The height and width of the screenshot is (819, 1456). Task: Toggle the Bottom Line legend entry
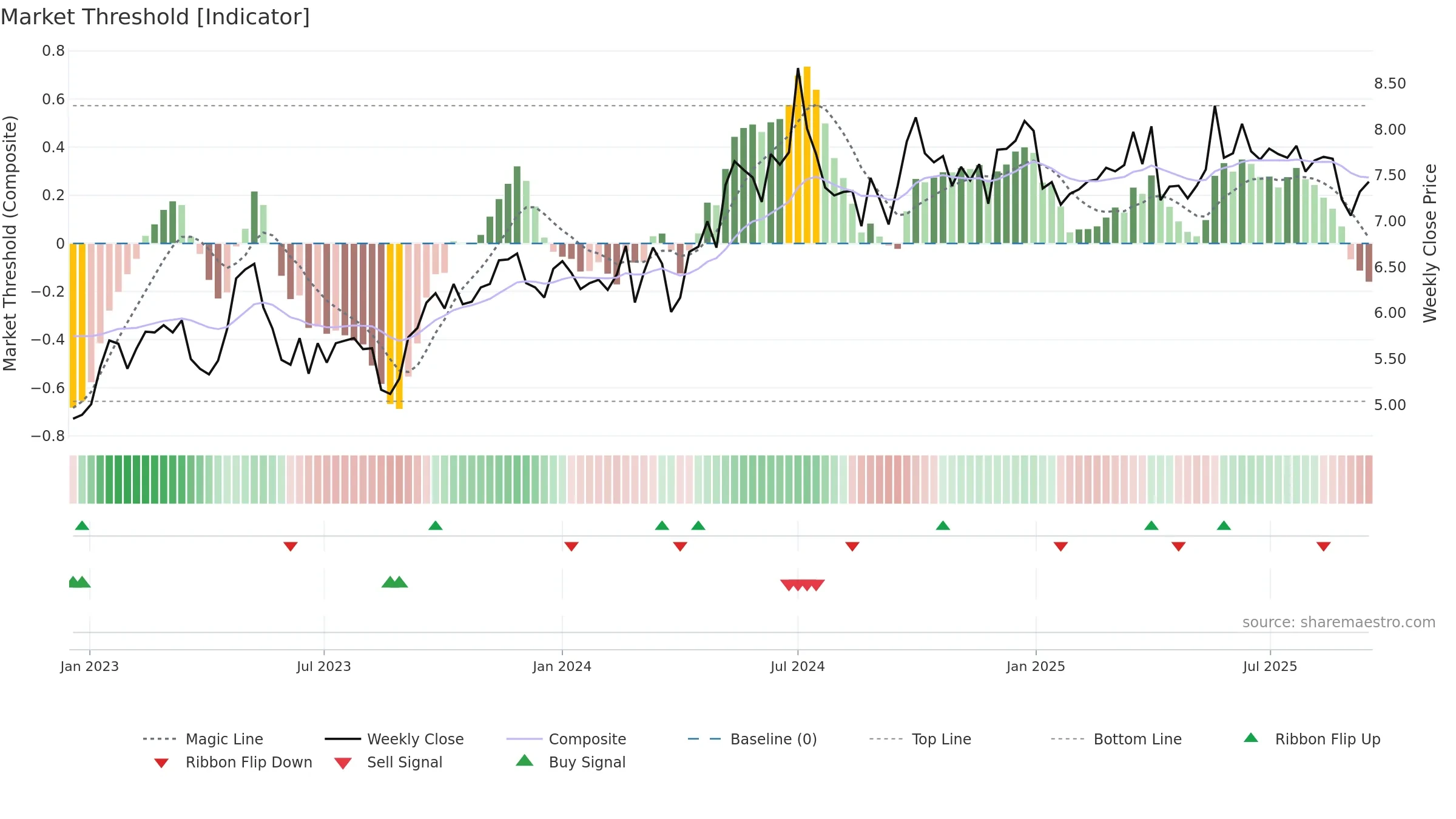[x=1116, y=739]
